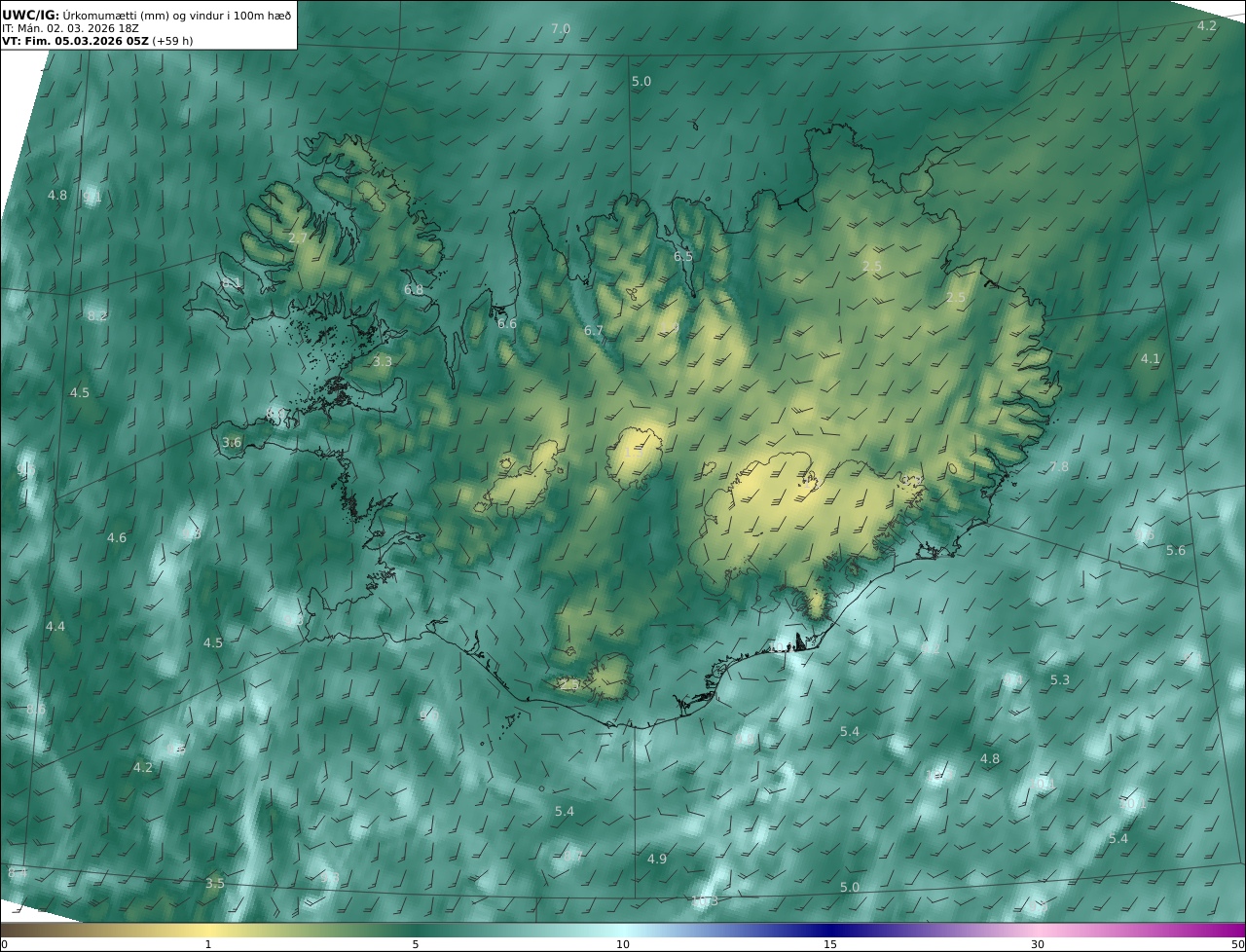This screenshot has width=1246, height=952.
Task: Click the dark blue colorbar segment near tick 15
Action: click(x=830, y=930)
